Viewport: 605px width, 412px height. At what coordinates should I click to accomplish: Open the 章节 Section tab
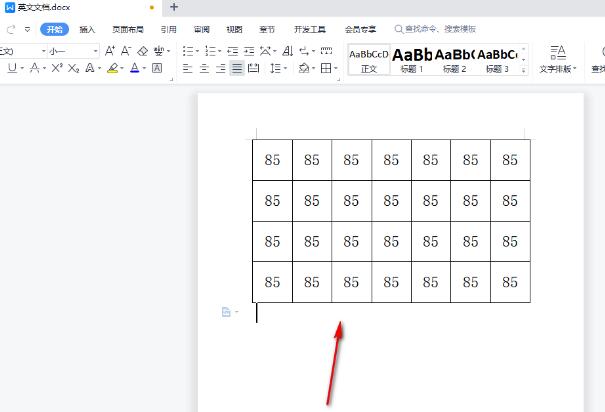pyautogui.click(x=267, y=29)
